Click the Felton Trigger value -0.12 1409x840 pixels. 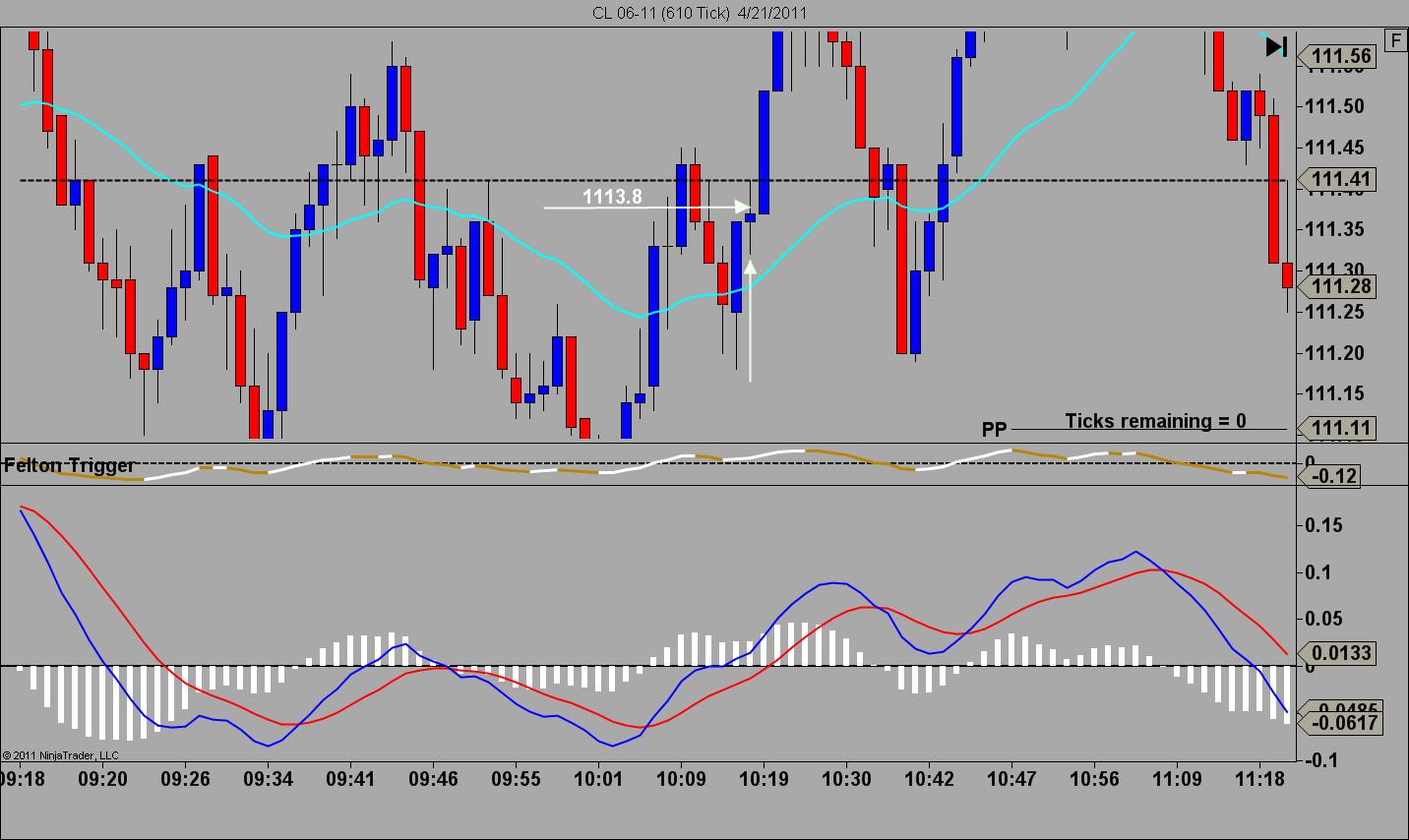pyautogui.click(x=1331, y=476)
